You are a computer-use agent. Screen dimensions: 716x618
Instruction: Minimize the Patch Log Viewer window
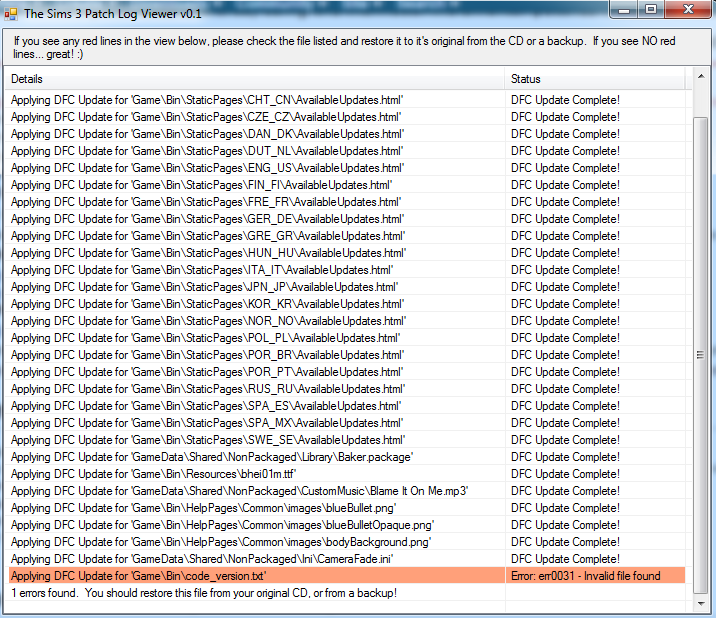pos(624,10)
